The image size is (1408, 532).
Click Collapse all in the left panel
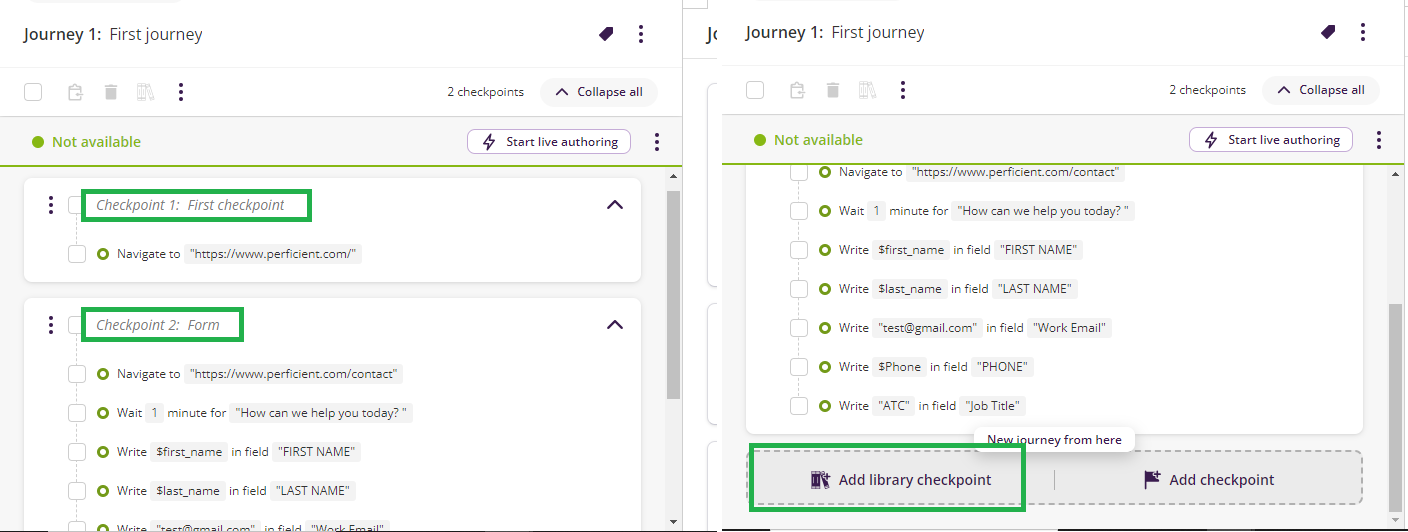pyautogui.click(x=599, y=92)
